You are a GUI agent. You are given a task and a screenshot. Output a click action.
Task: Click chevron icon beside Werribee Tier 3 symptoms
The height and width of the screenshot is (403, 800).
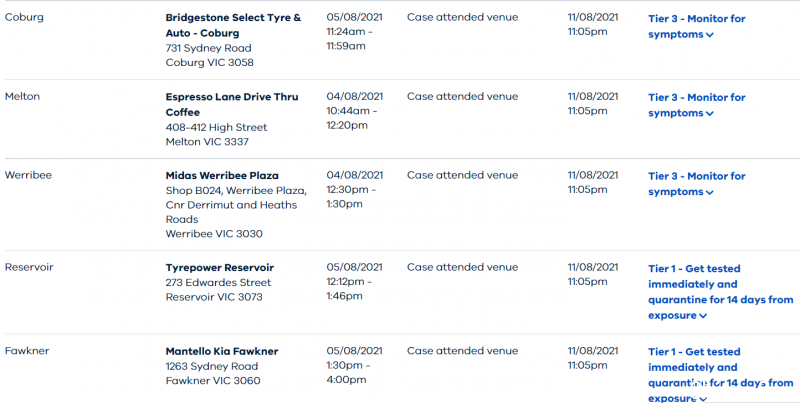710,192
